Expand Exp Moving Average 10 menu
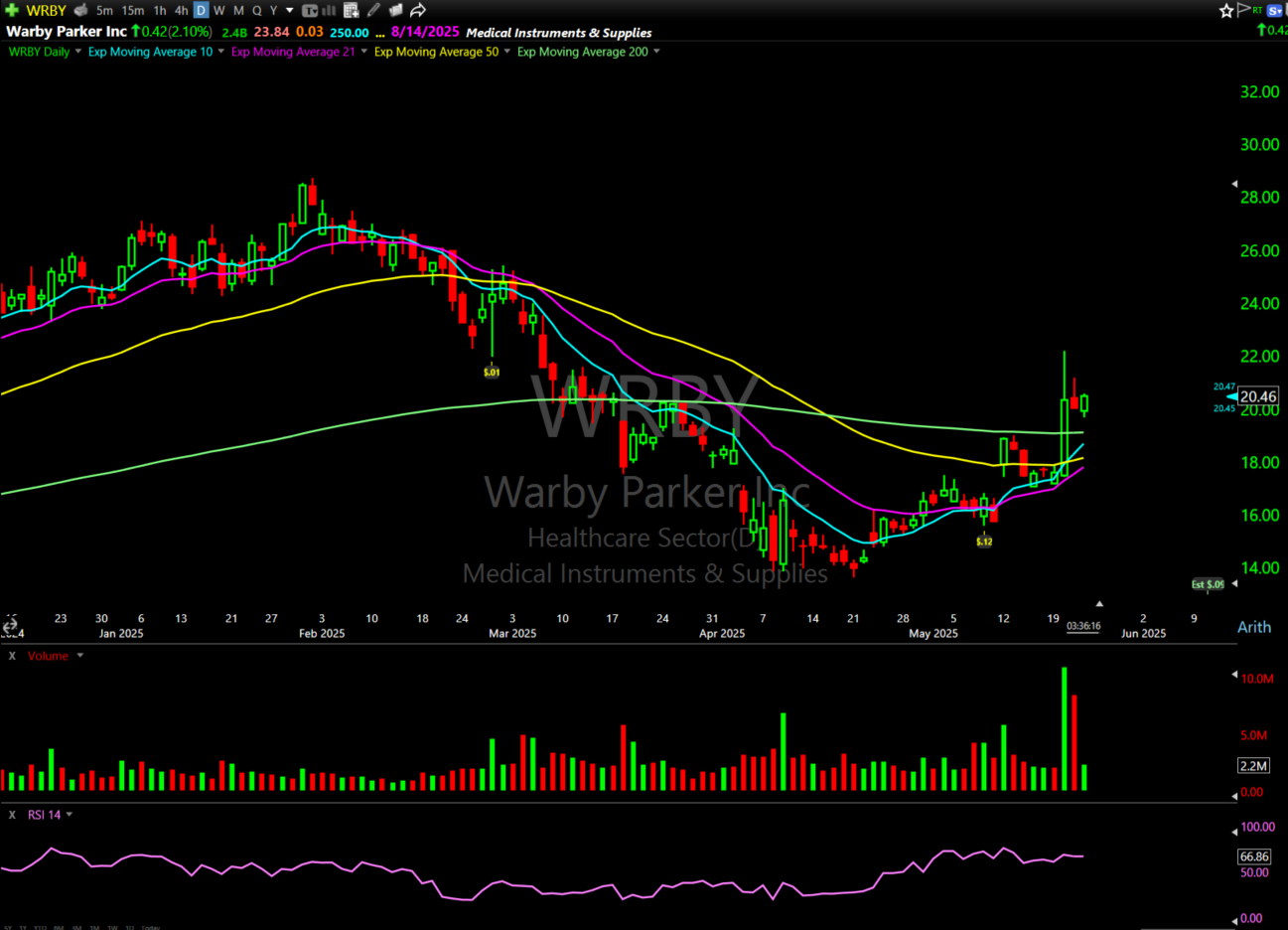This screenshot has height=930, width=1288. click(220, 52)
